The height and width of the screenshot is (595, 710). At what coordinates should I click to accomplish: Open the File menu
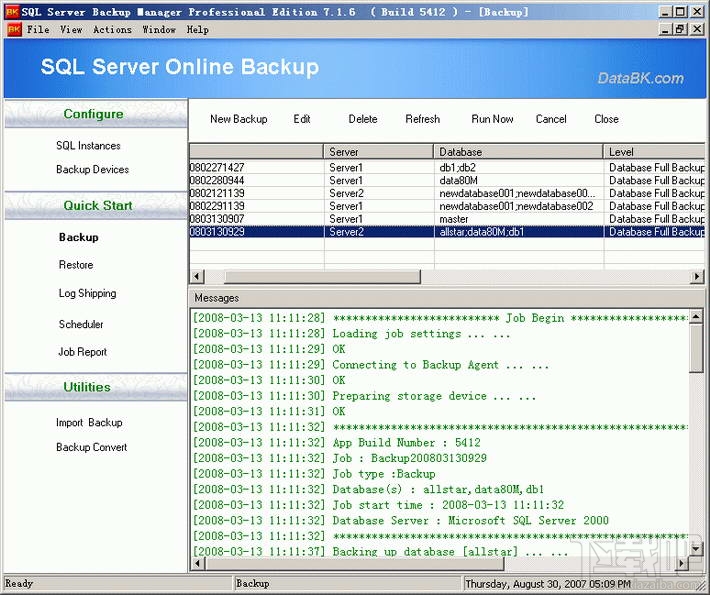coord(38,30)
